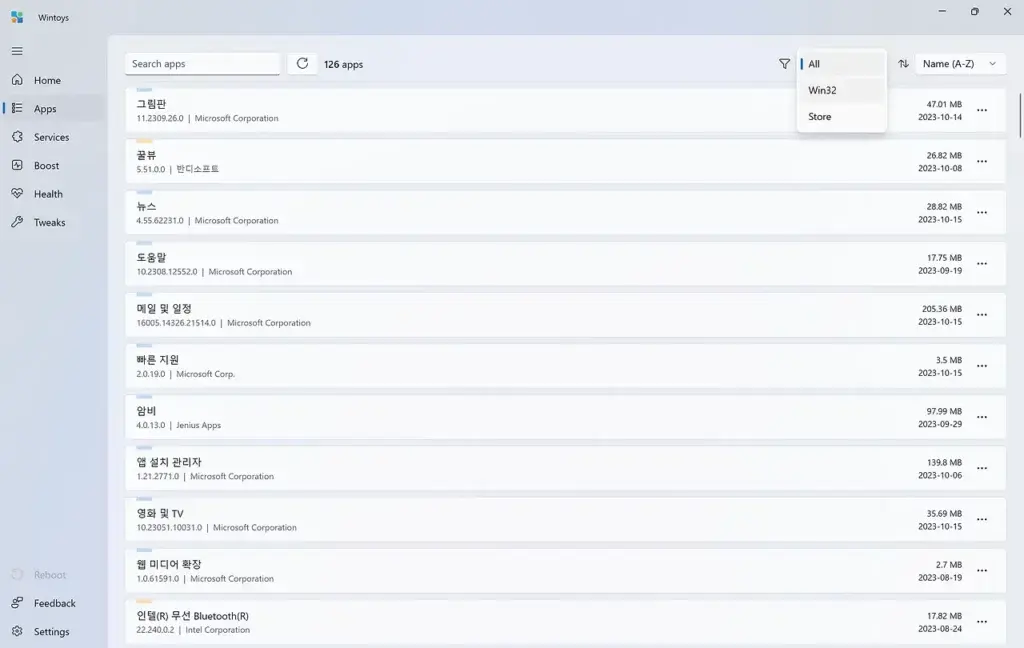The height and width of the screenshot is (648, 1024).
Task: Select the 영화 및 TV app name
Action: [x=160, y=513]
